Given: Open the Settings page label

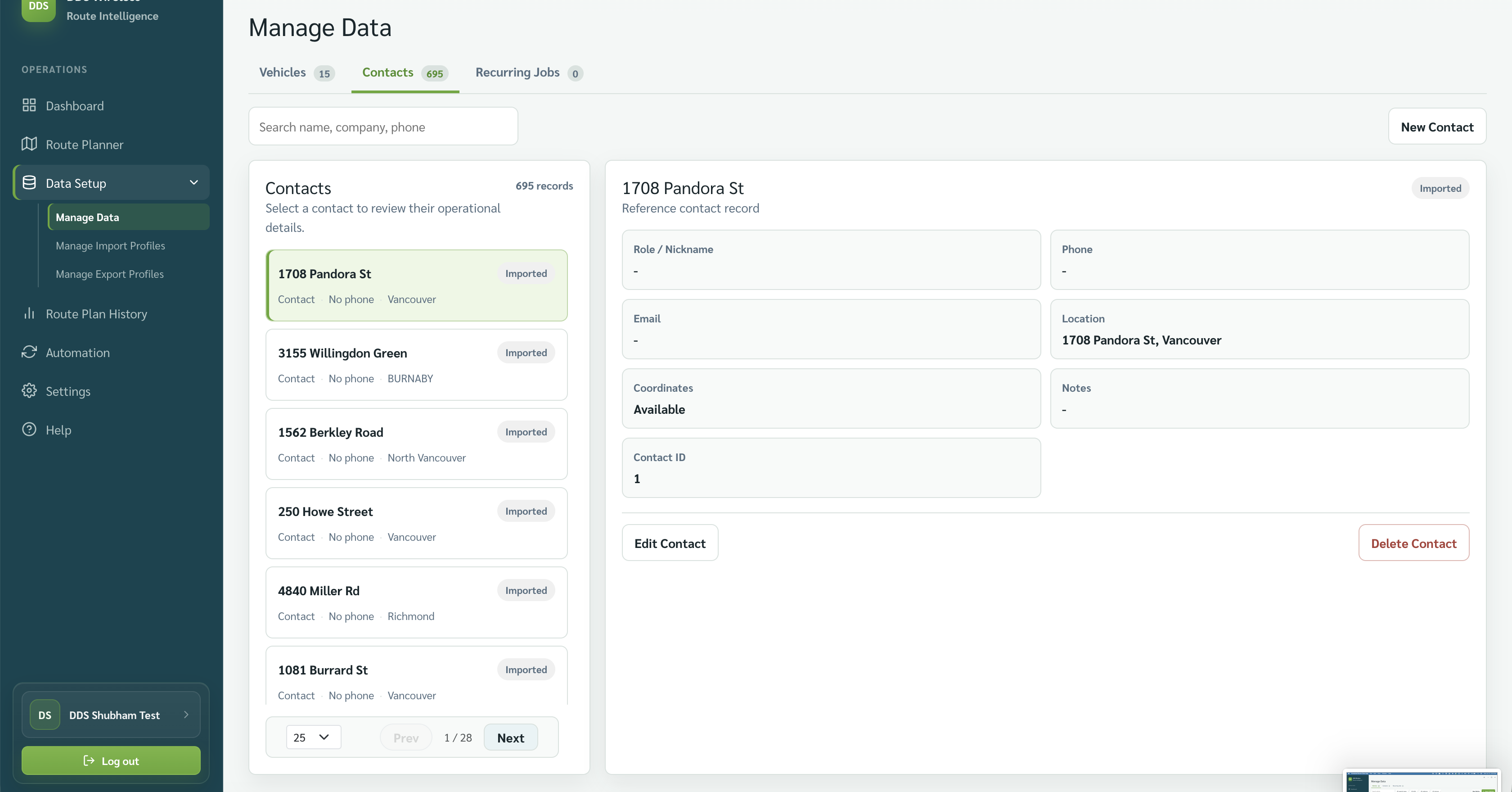Looking at the screenshot, I should 68,392.
